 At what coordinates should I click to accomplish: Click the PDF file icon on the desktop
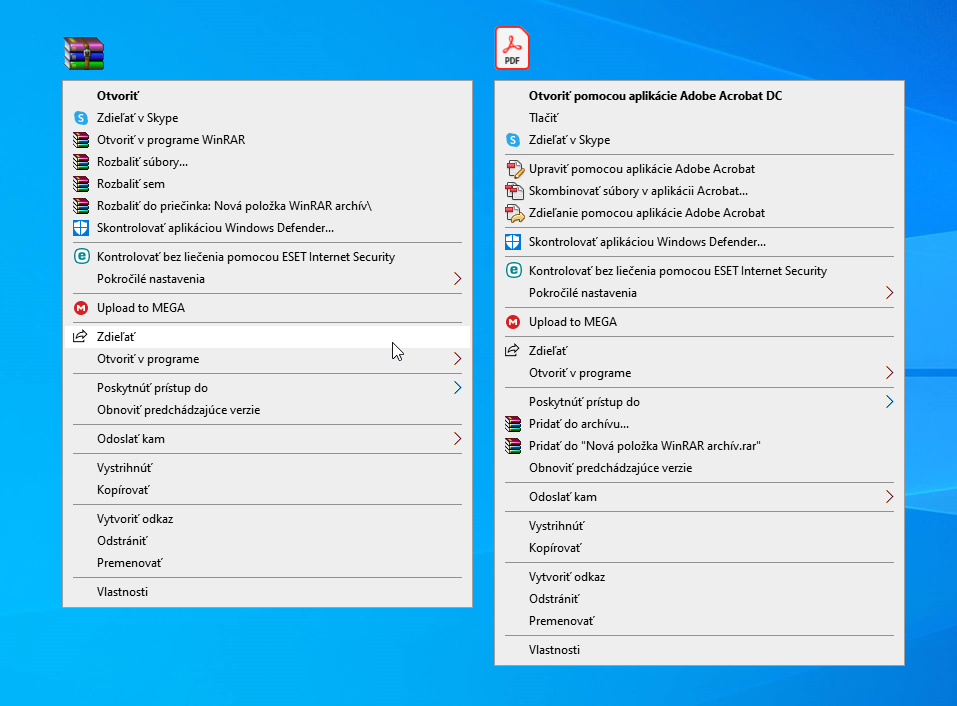(512, 48)
